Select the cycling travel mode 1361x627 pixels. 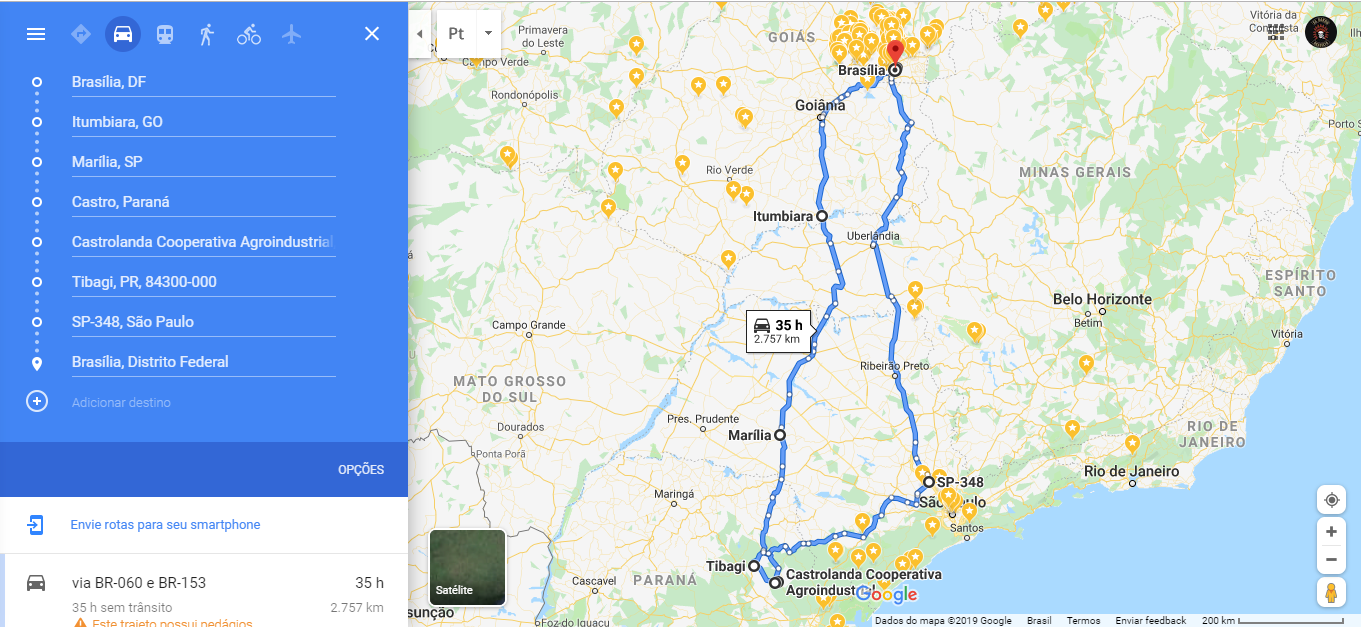(x=249, y=34)
